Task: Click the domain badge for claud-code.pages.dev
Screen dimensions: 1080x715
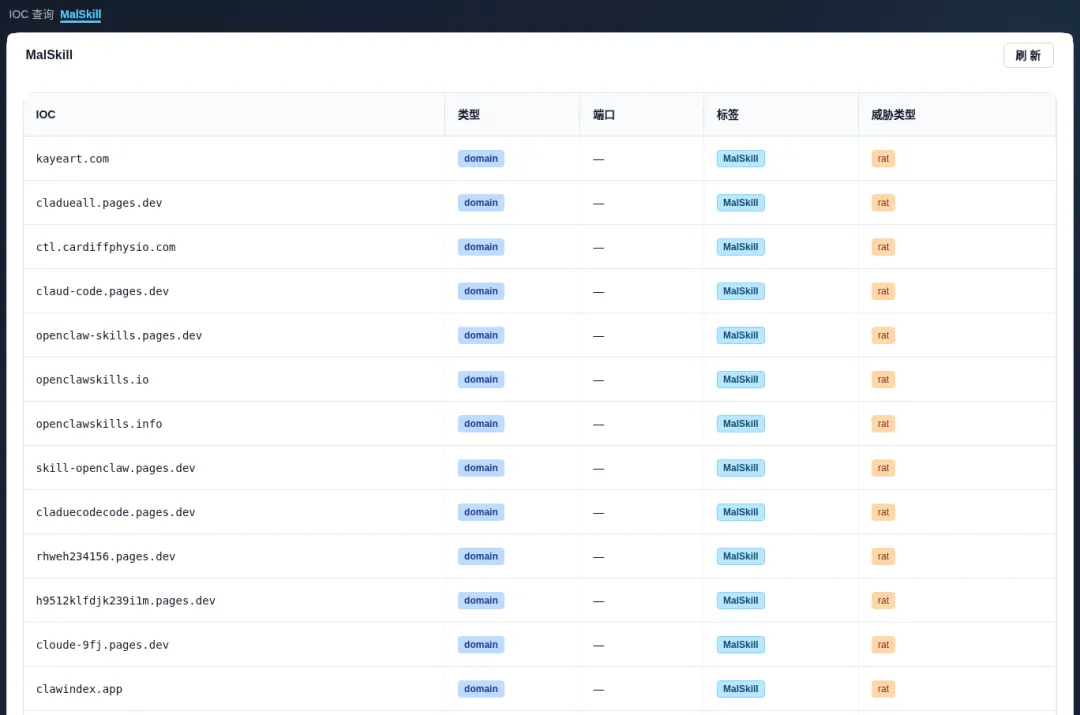Action: (481, 291)
